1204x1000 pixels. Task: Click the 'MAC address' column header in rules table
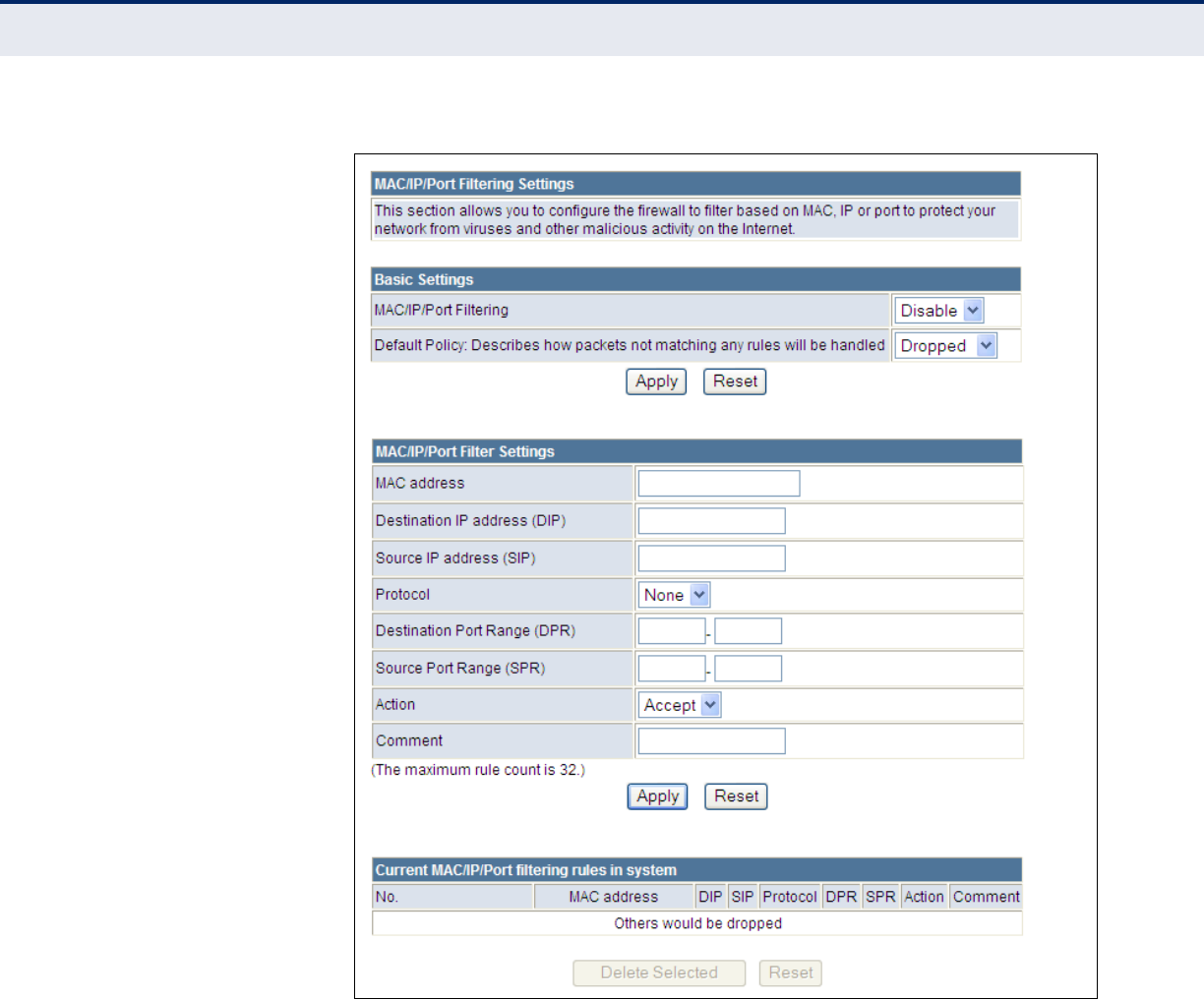[614, 897]
